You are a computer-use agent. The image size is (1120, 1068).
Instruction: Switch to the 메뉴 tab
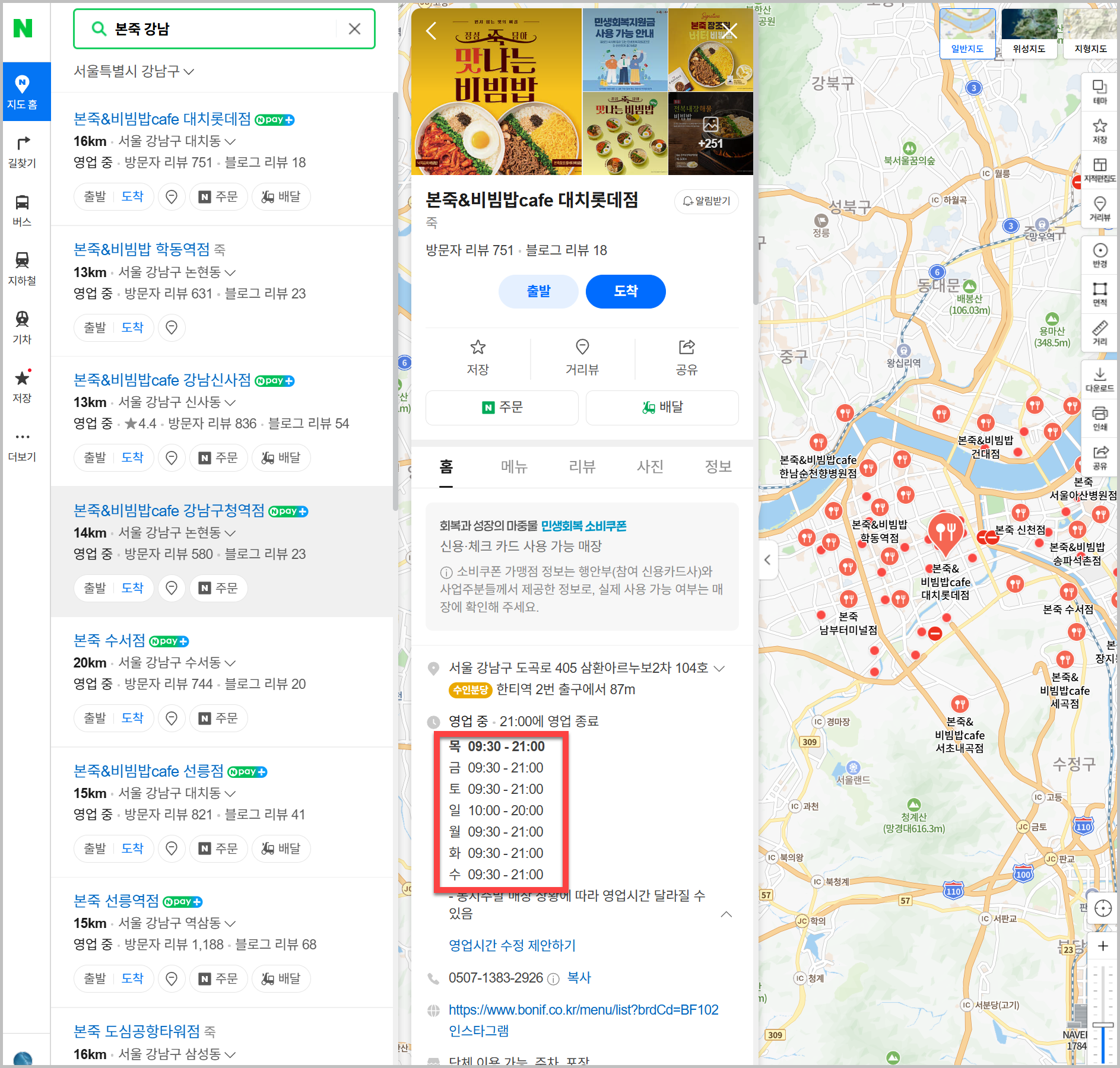pyautogui.click(x=514, y=466)
